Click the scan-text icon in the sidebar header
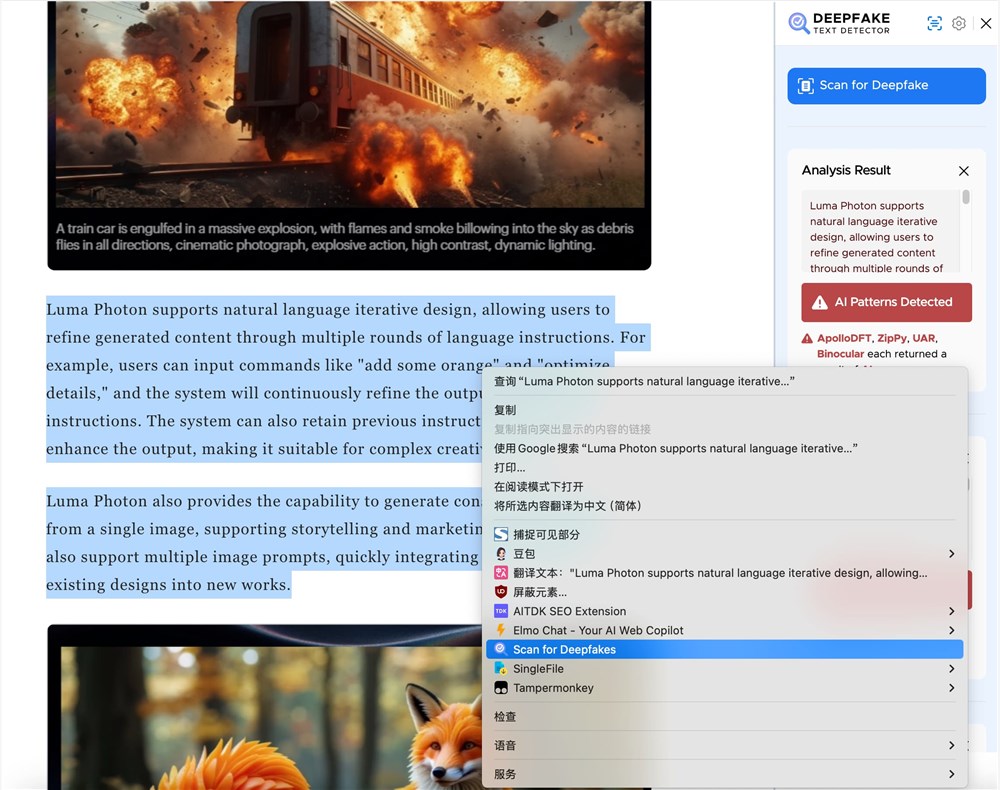Image resolution: width=1000 pixels, height=790 pixels. click(x=934, y=24)
